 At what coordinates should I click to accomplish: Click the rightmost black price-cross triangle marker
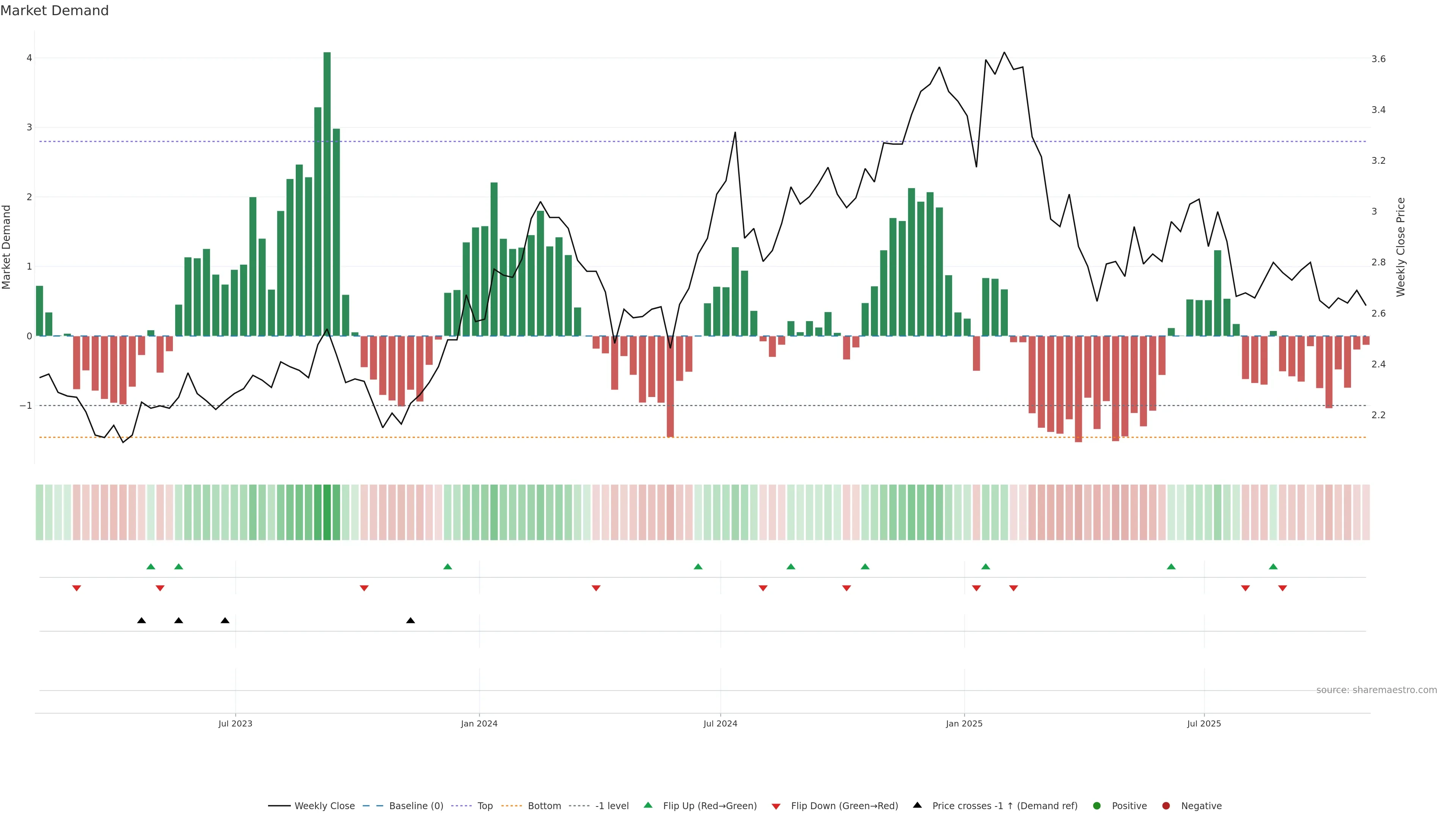tap(410, 621)
